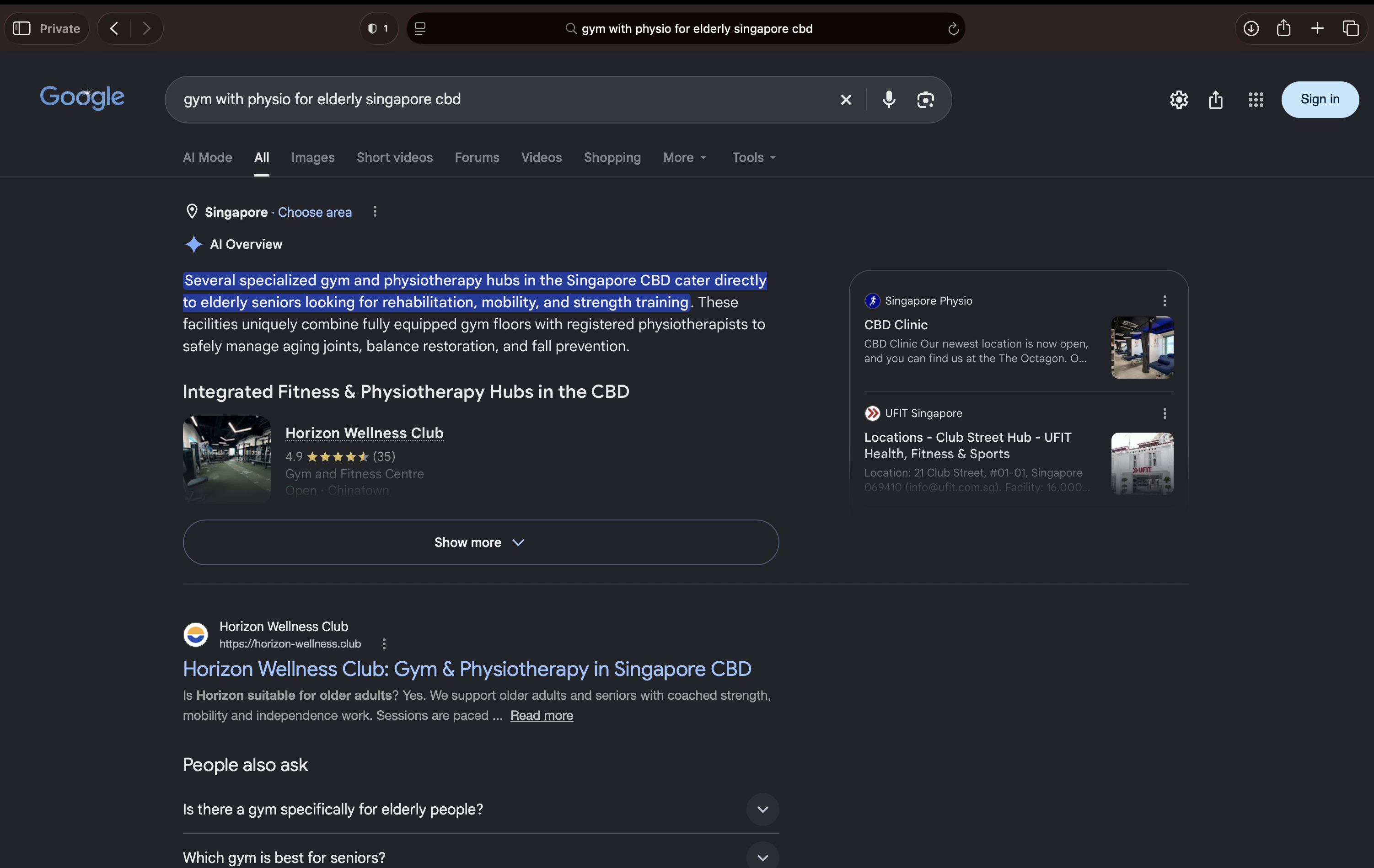Search by image with Google Lens

coord(925,100)
